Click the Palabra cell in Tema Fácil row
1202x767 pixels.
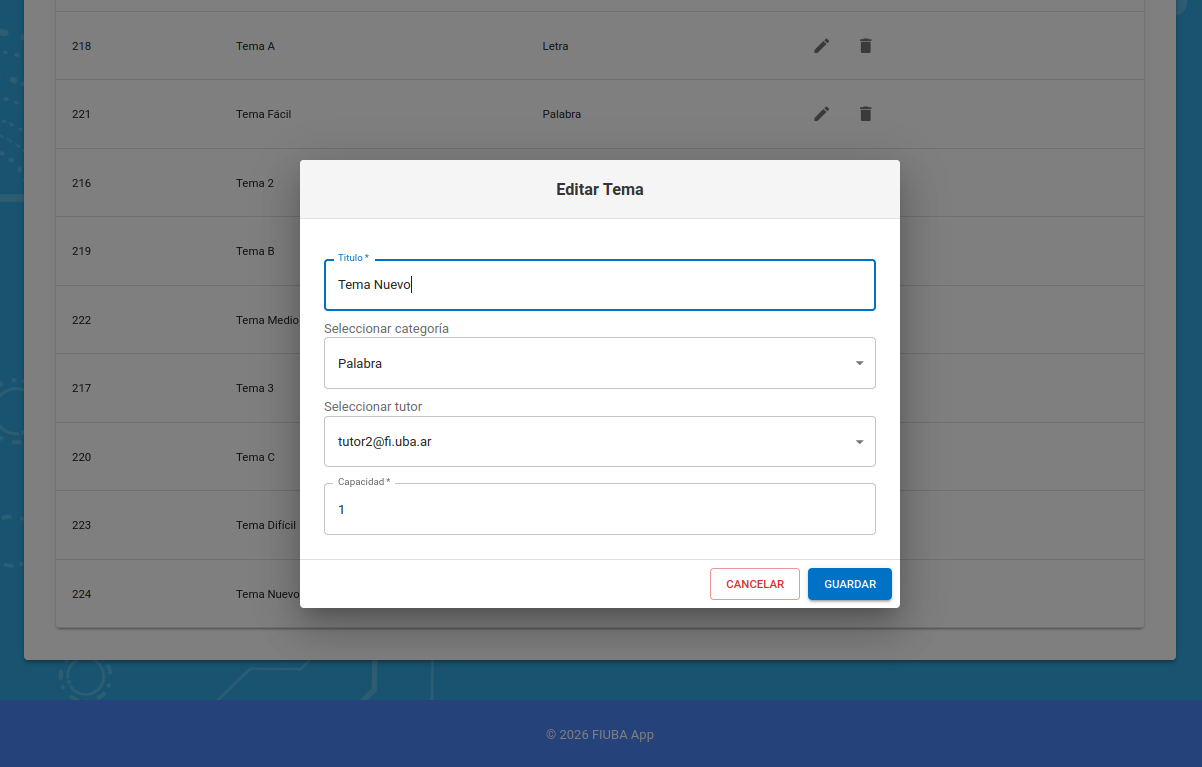click(x=561, y=114)
